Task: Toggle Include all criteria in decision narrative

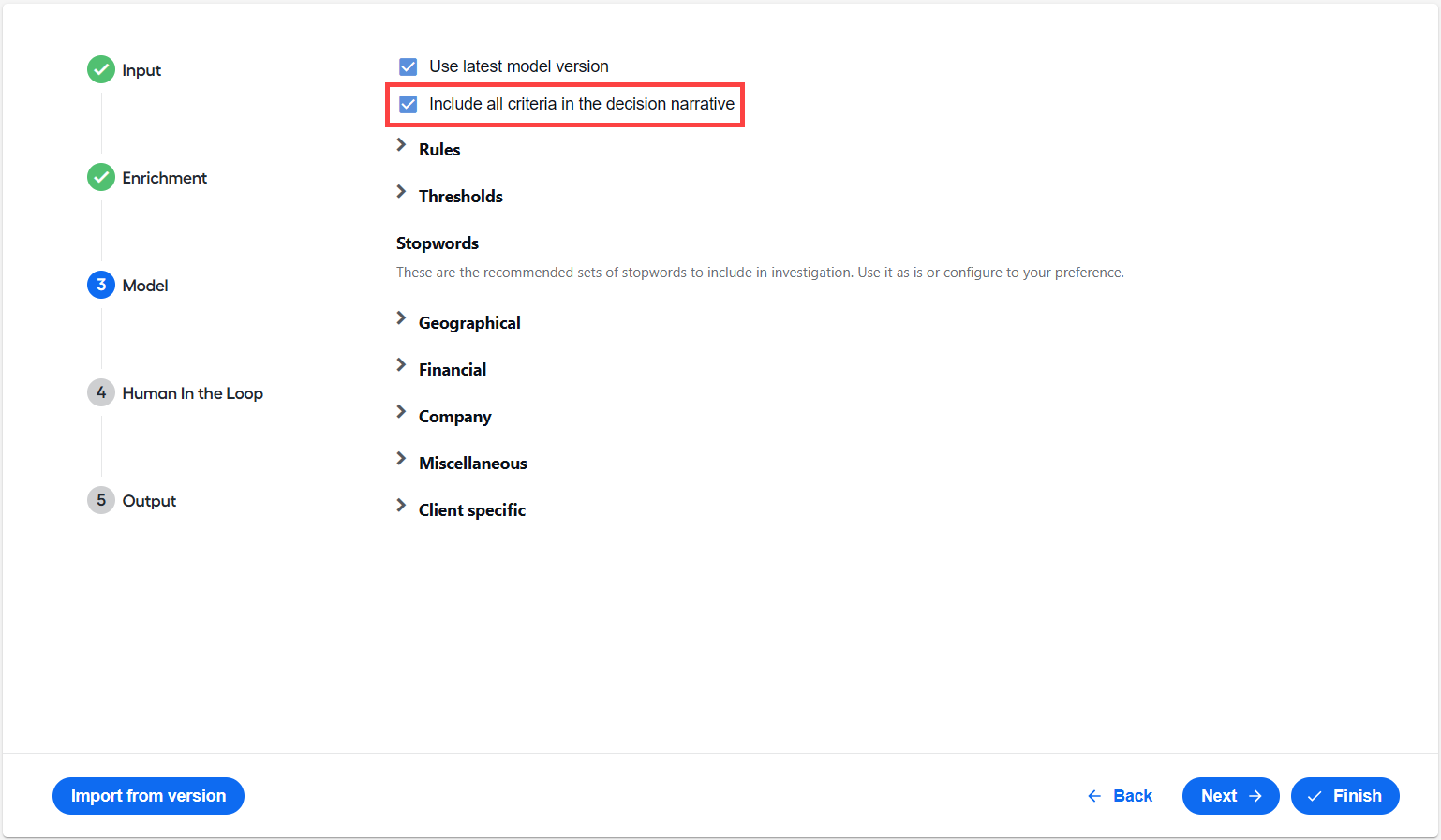Action: click(409, 104)
